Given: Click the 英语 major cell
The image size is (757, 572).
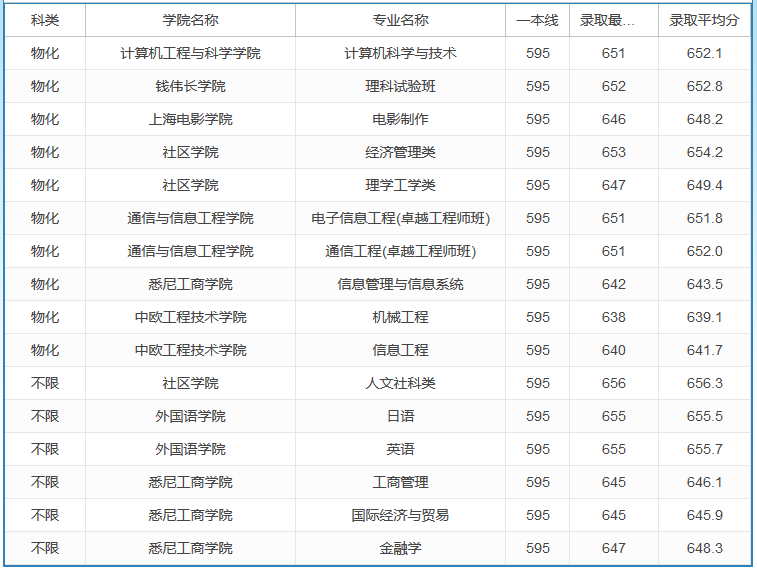Looking at the screenshot, I should pyautogui.click(x=400, y=449).
